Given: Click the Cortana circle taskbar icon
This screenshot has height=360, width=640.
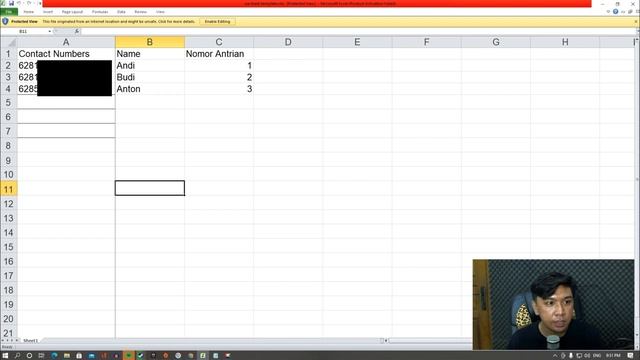Looking at the screenshot, I should click(x=29, y=356).
